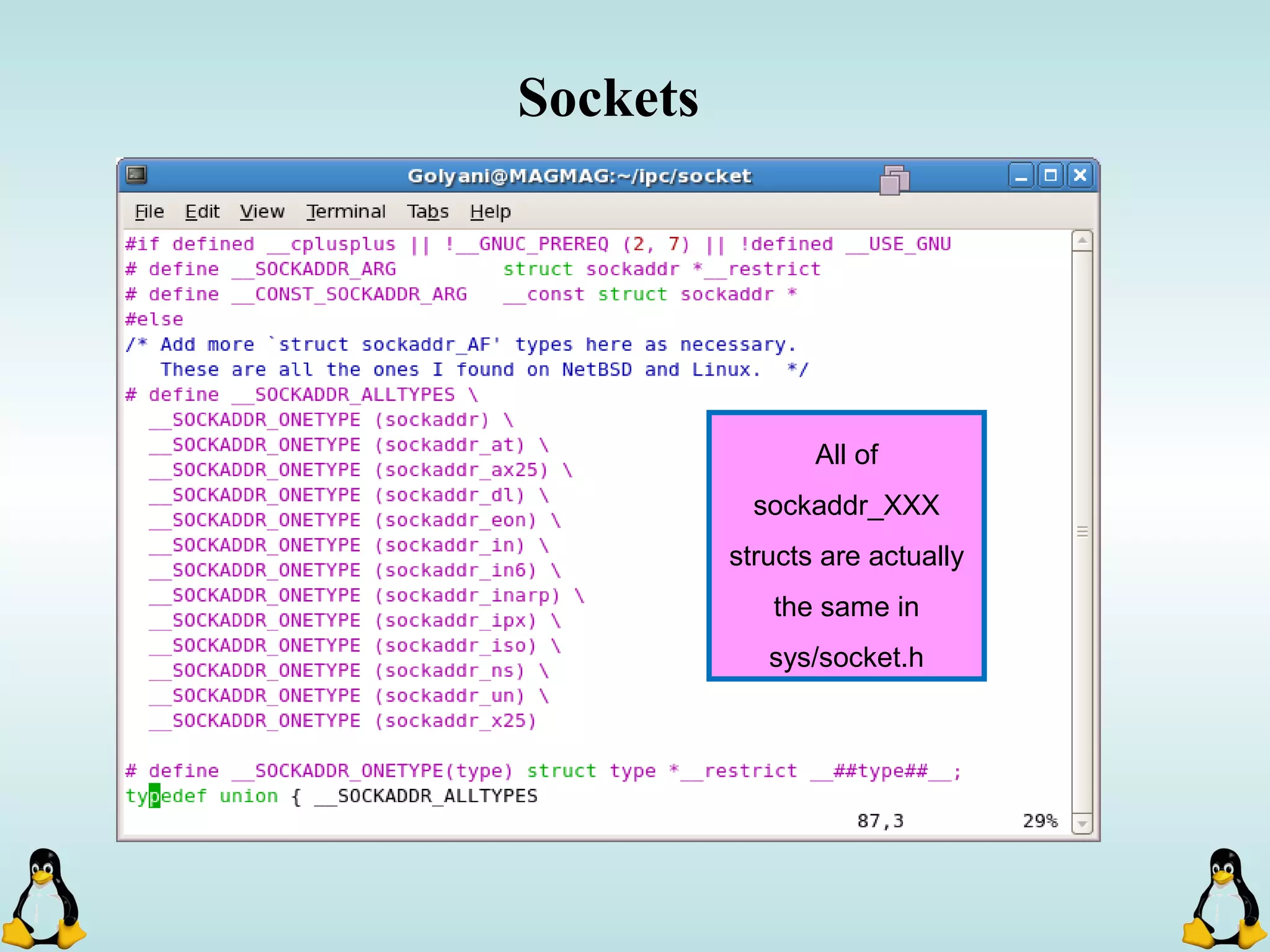Viewport: 1270px width, 952px height.
Task: Open the Edit menu
Action: coord(202,212)
